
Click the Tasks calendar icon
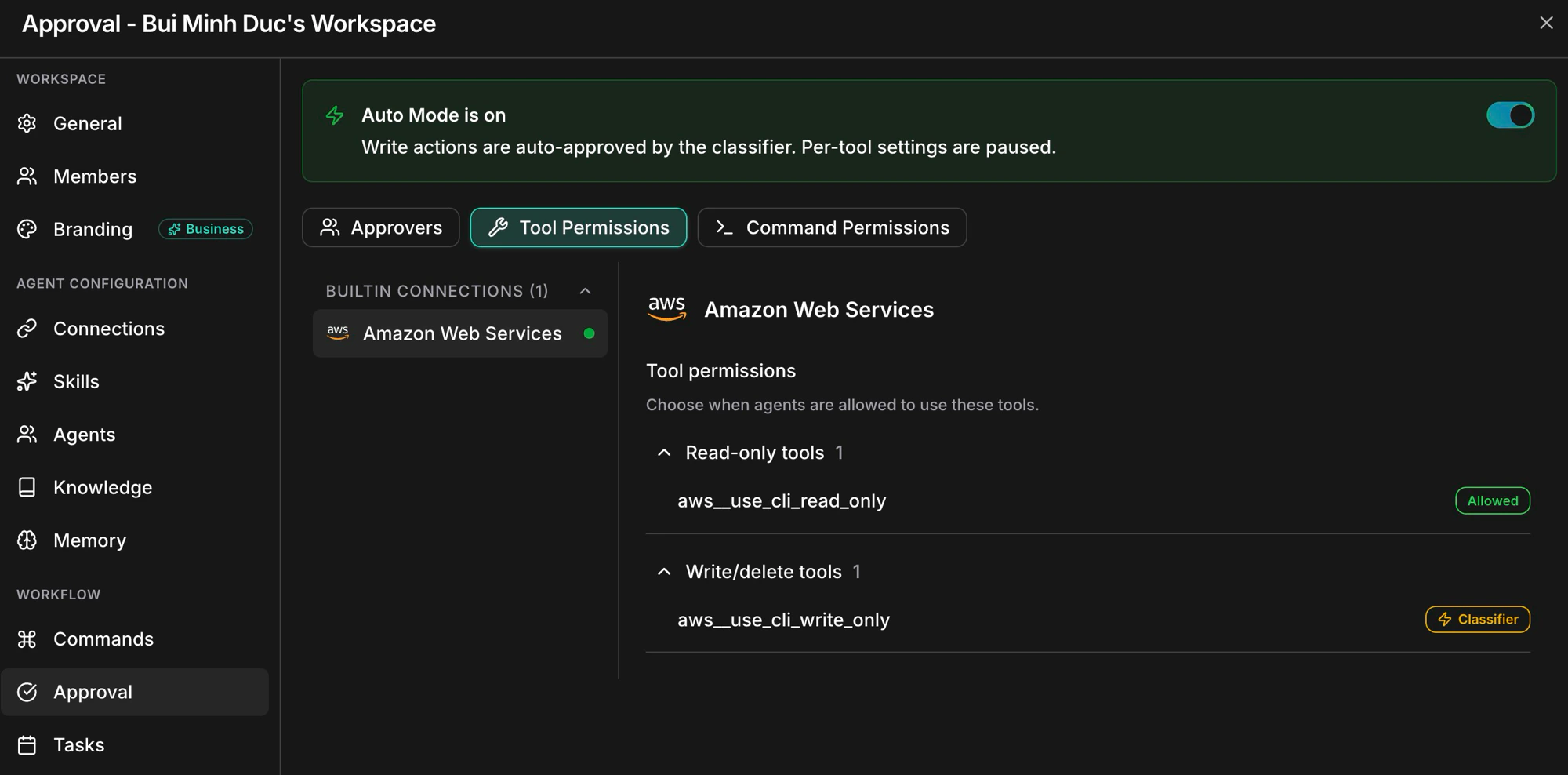[x=27, y=745]
